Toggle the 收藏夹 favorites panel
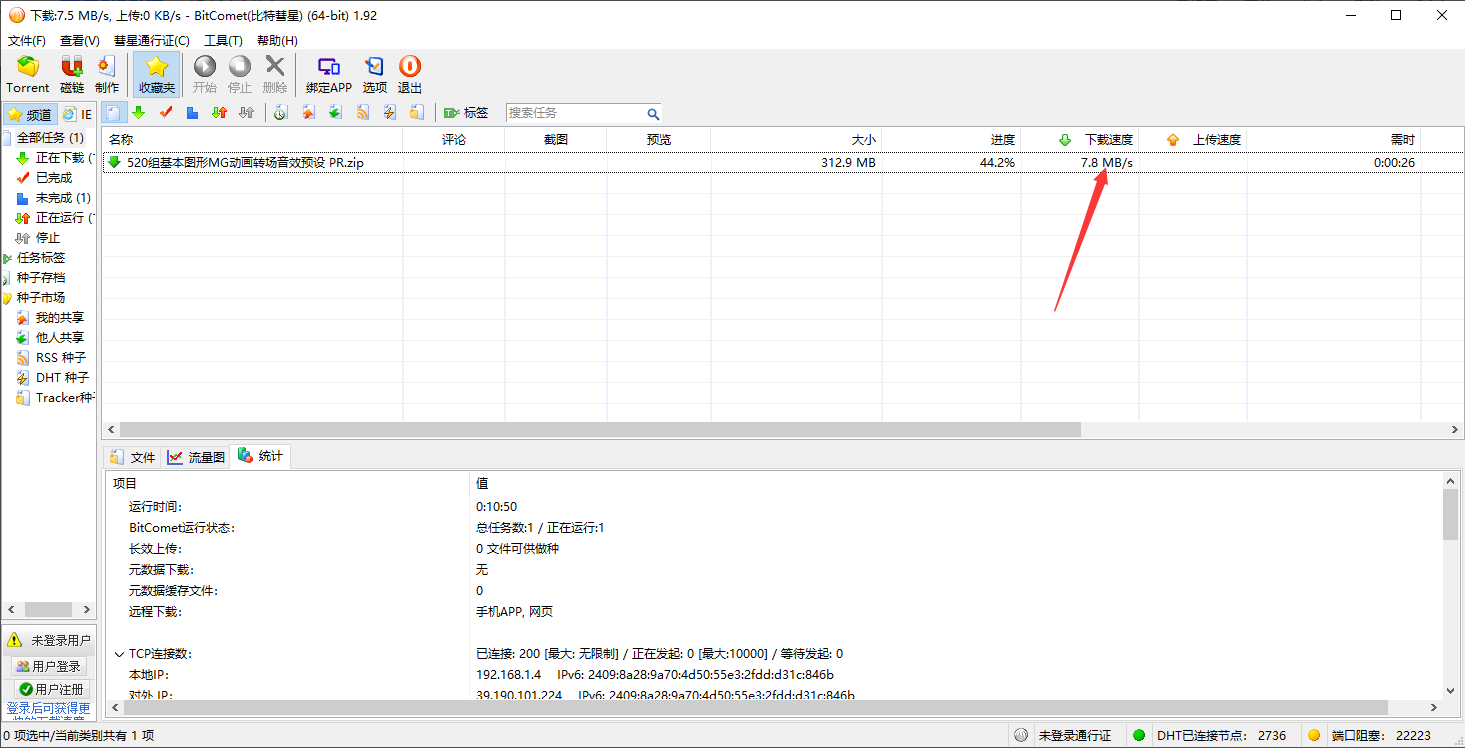 (x=156, y=74)
